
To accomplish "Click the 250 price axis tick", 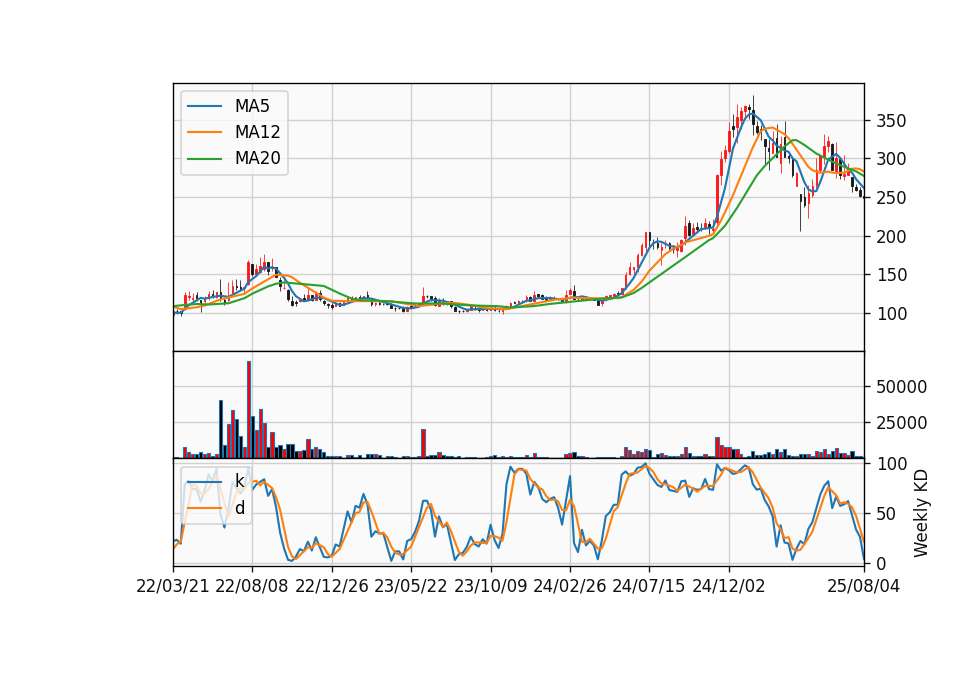I will coord(891,198).
